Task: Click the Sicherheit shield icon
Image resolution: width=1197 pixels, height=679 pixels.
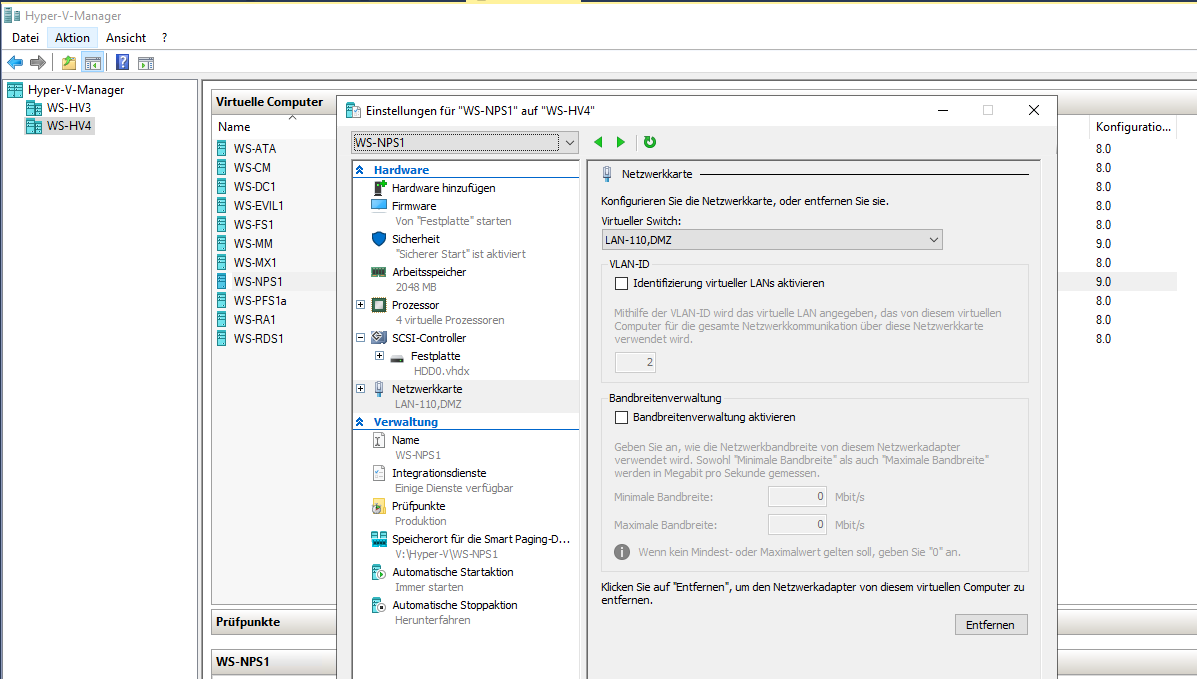Action: 379,238
